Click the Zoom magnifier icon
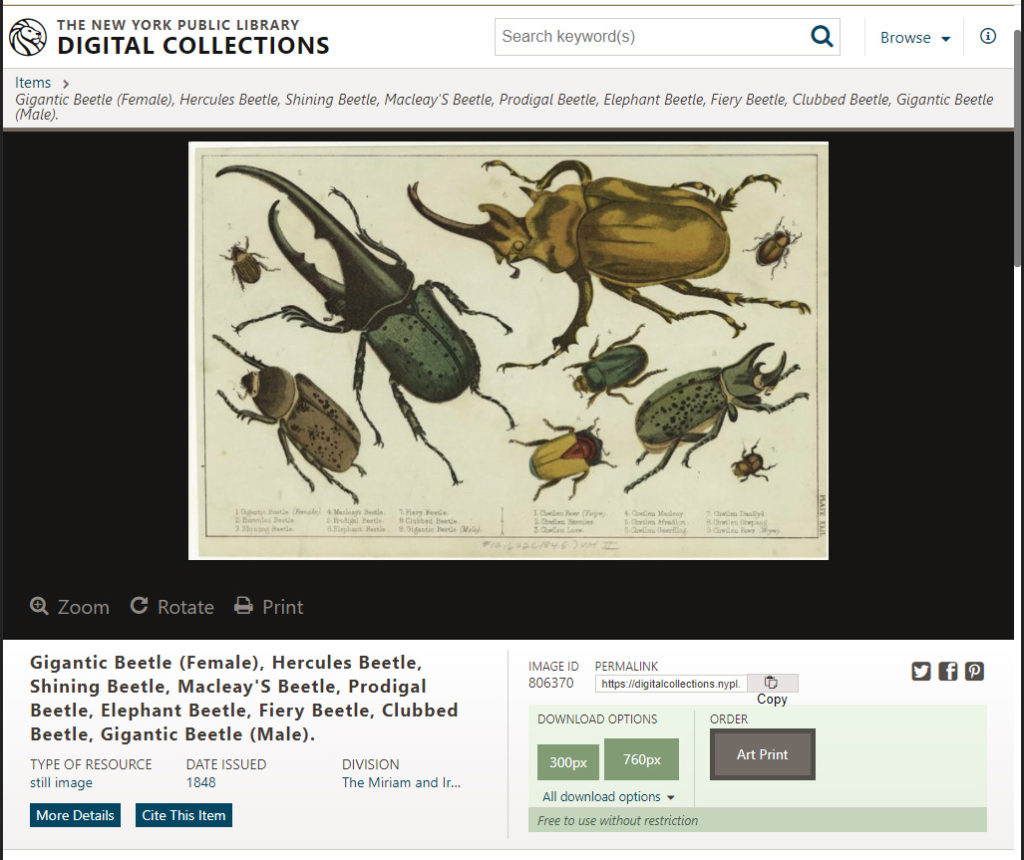Image resolution: width=1024 pixels, height=860 pixels. pos(39,606)
